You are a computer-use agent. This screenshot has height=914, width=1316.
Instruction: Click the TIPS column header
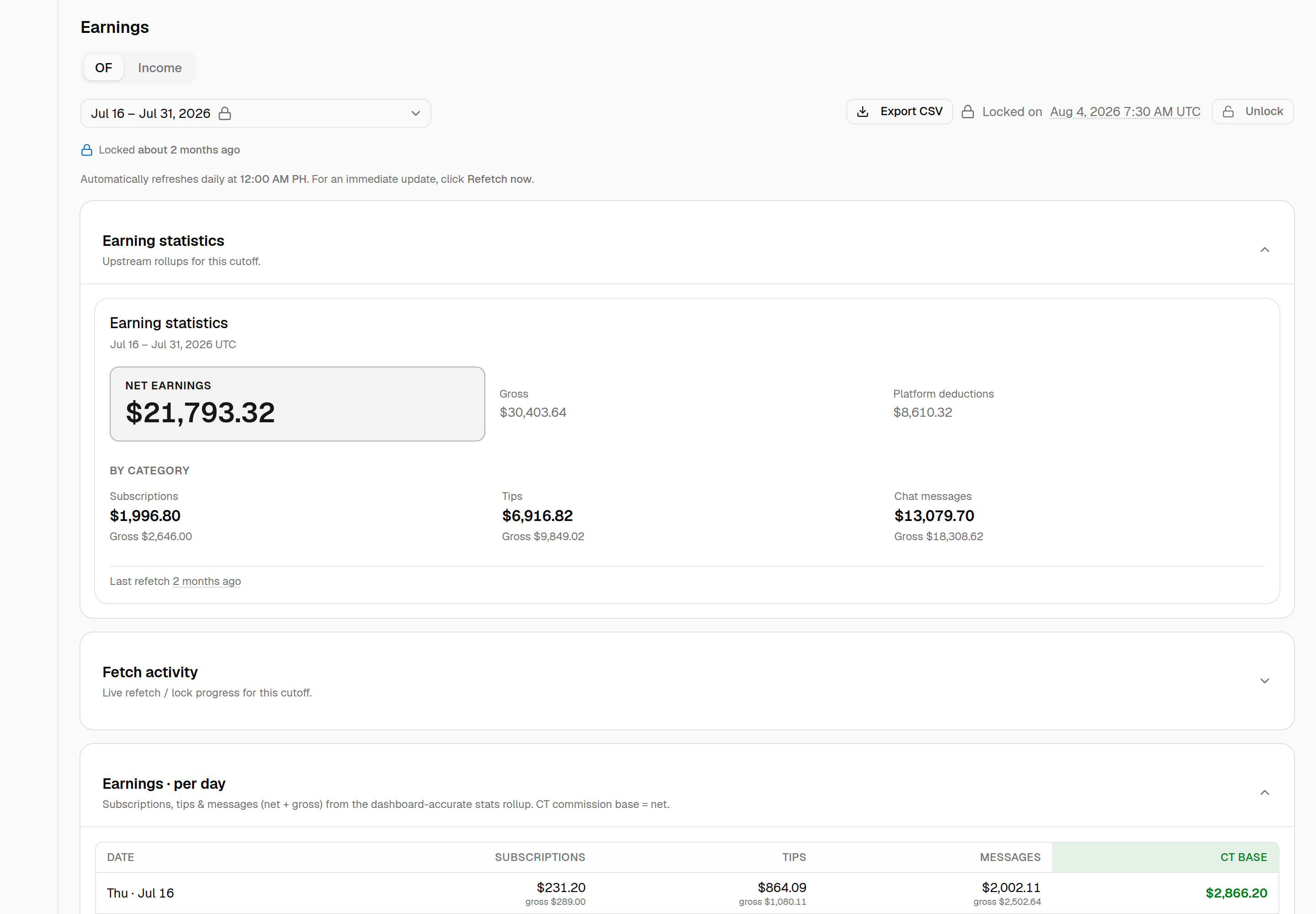click(x=794, y=857)
